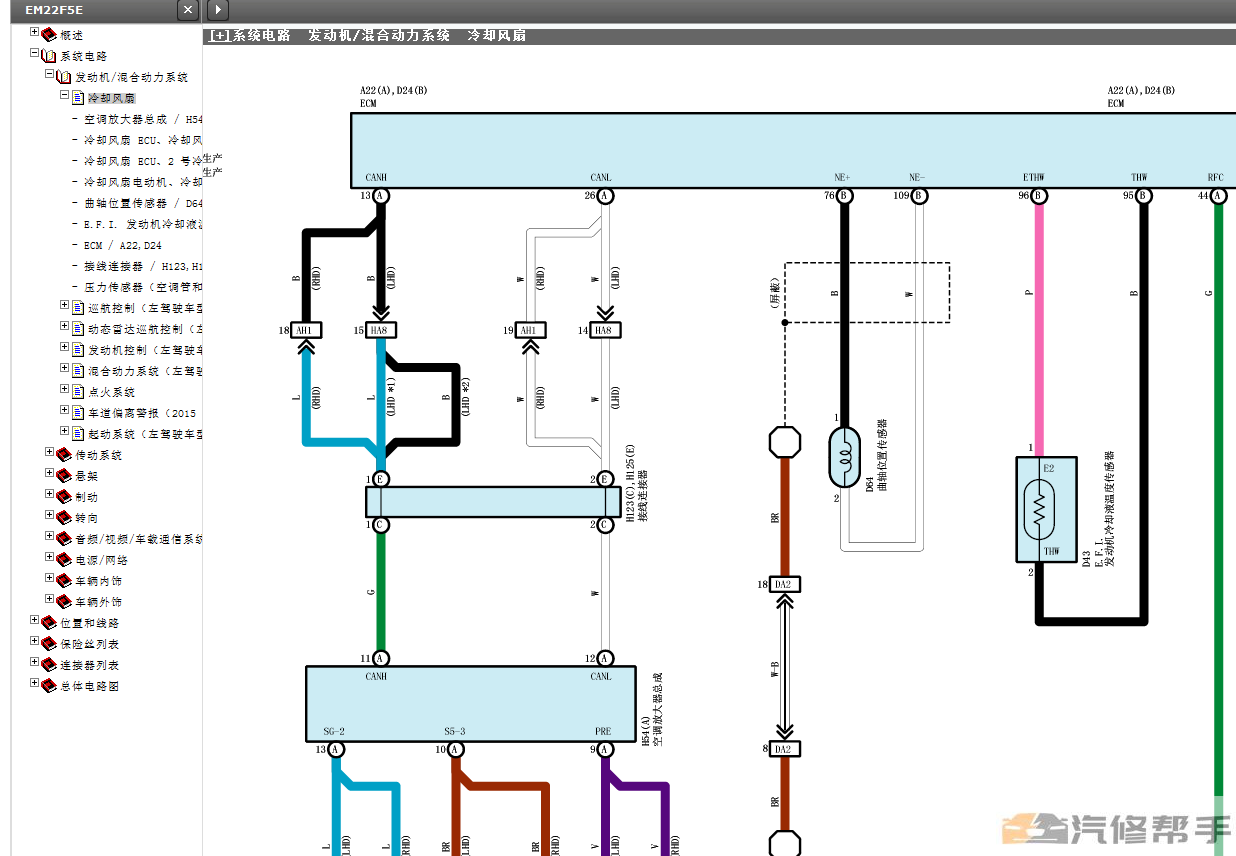Open the ECM / A22,D24 entry
The width and height of the screenshot is (1236, 856).
tap(123, 245)
